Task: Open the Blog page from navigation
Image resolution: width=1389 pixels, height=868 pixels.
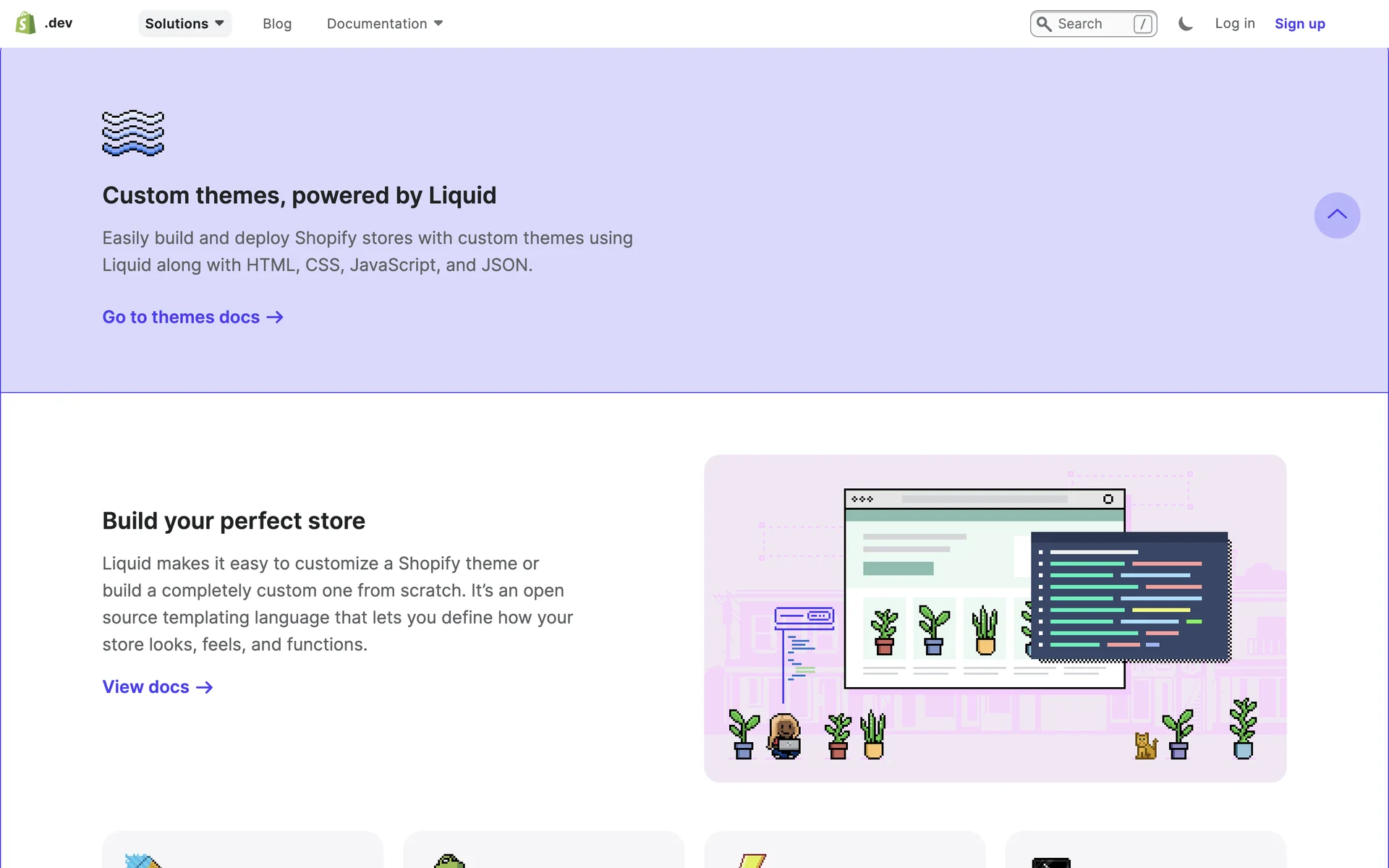Action: 277,24
